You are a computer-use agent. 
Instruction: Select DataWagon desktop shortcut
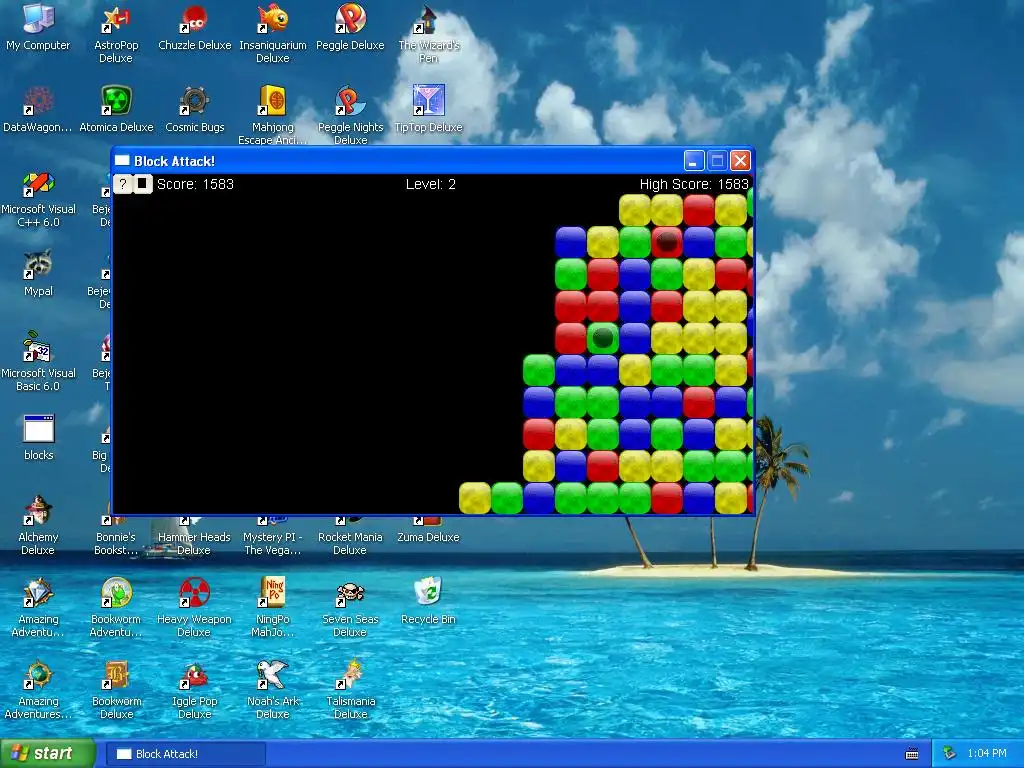tap(38, 110)
